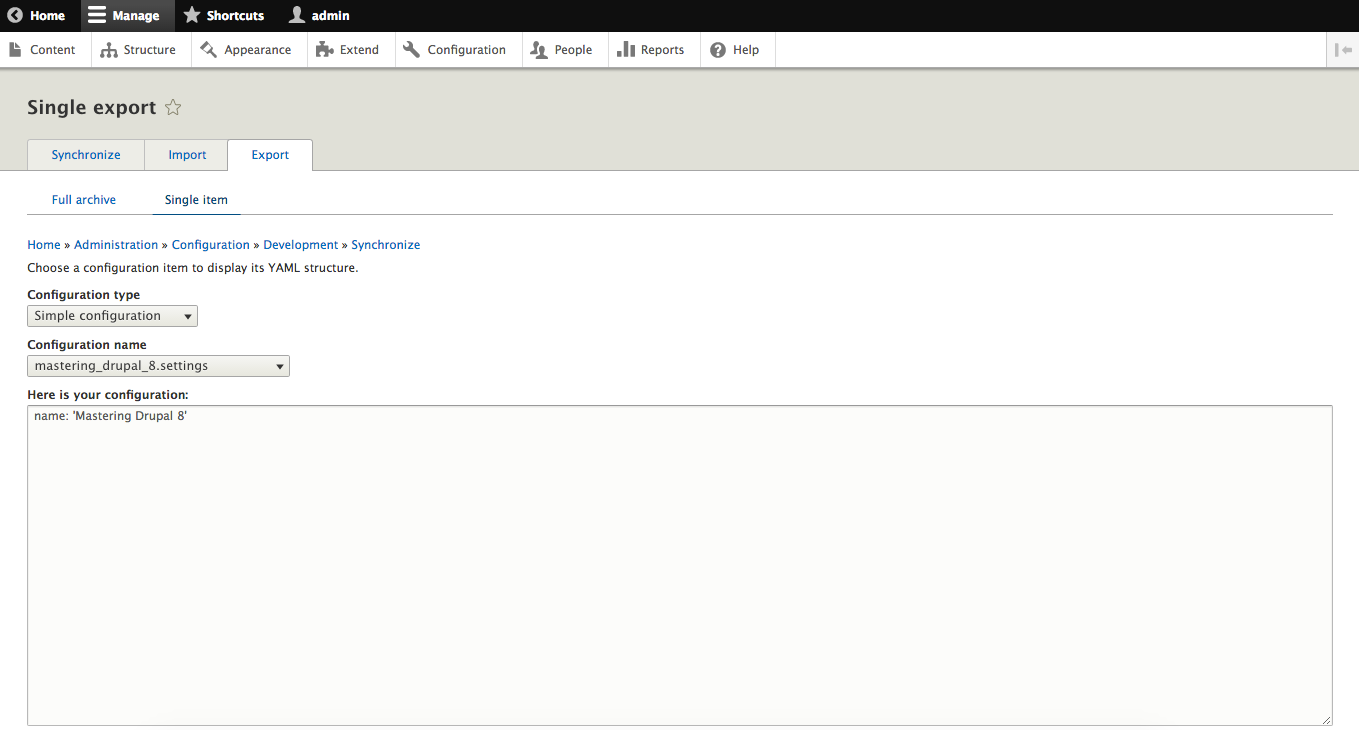Click the textarea resize grip corner

[x=1326, y=719]
